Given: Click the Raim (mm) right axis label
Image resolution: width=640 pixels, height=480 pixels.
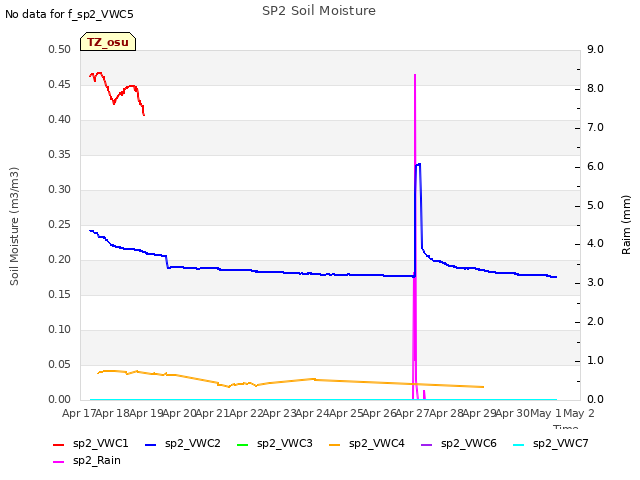Looking at the screenshot, I should (x=626, y=224).
